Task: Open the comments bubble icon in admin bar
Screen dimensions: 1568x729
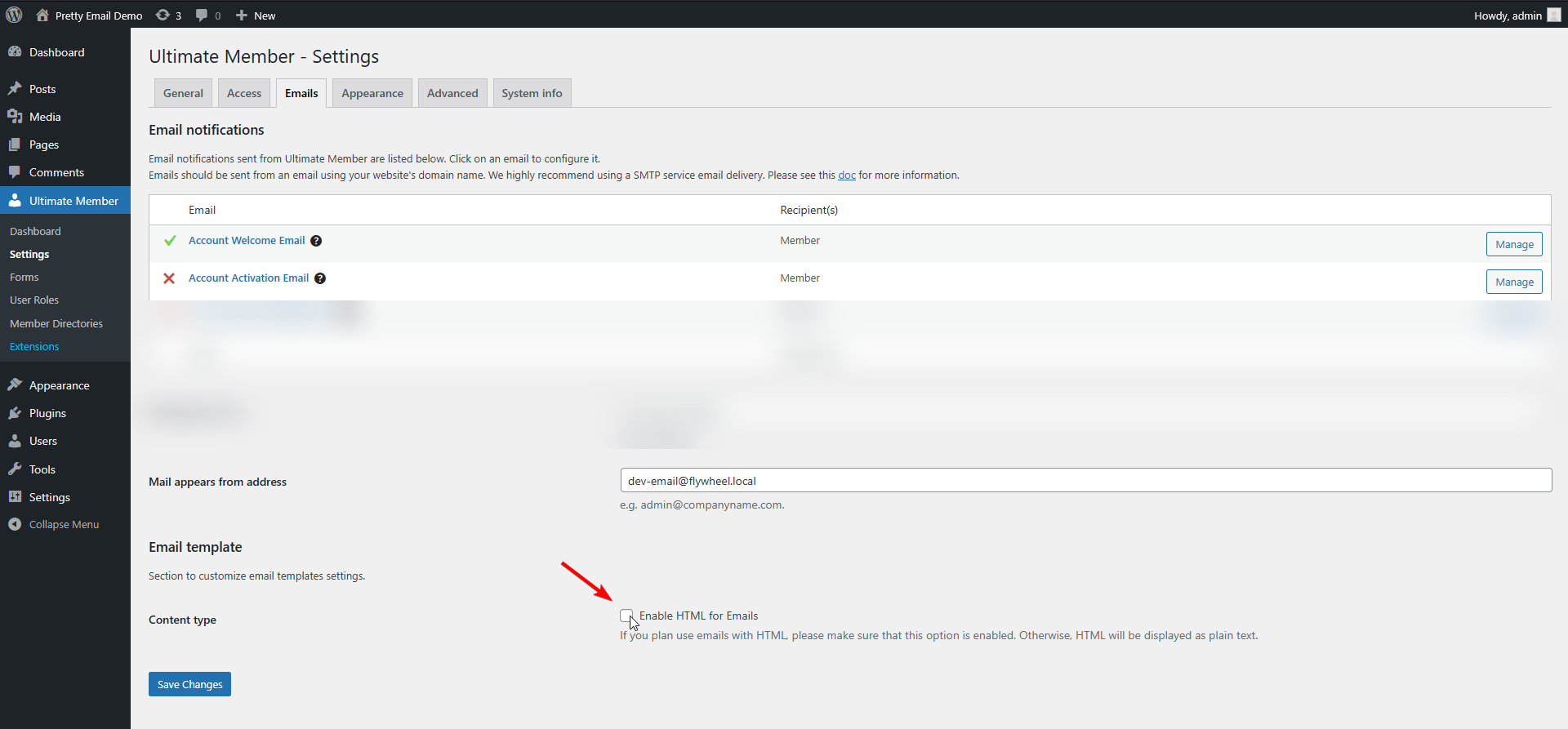Action: tap(202, 15)
